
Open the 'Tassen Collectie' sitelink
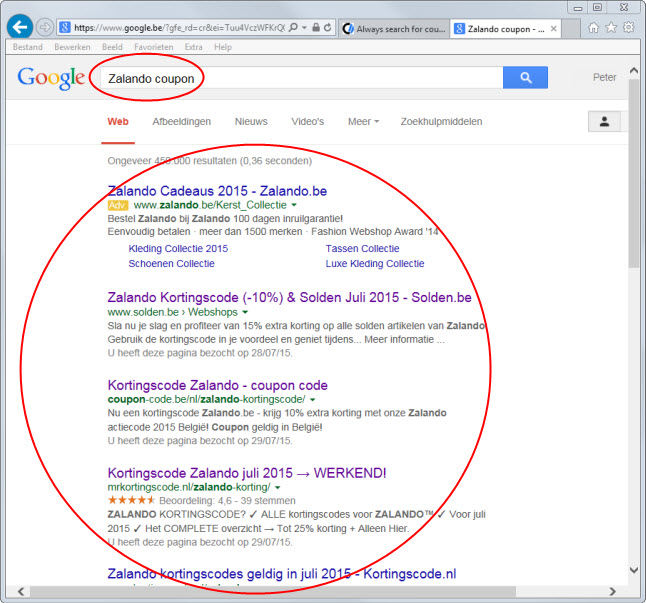(x=362, y=248)
